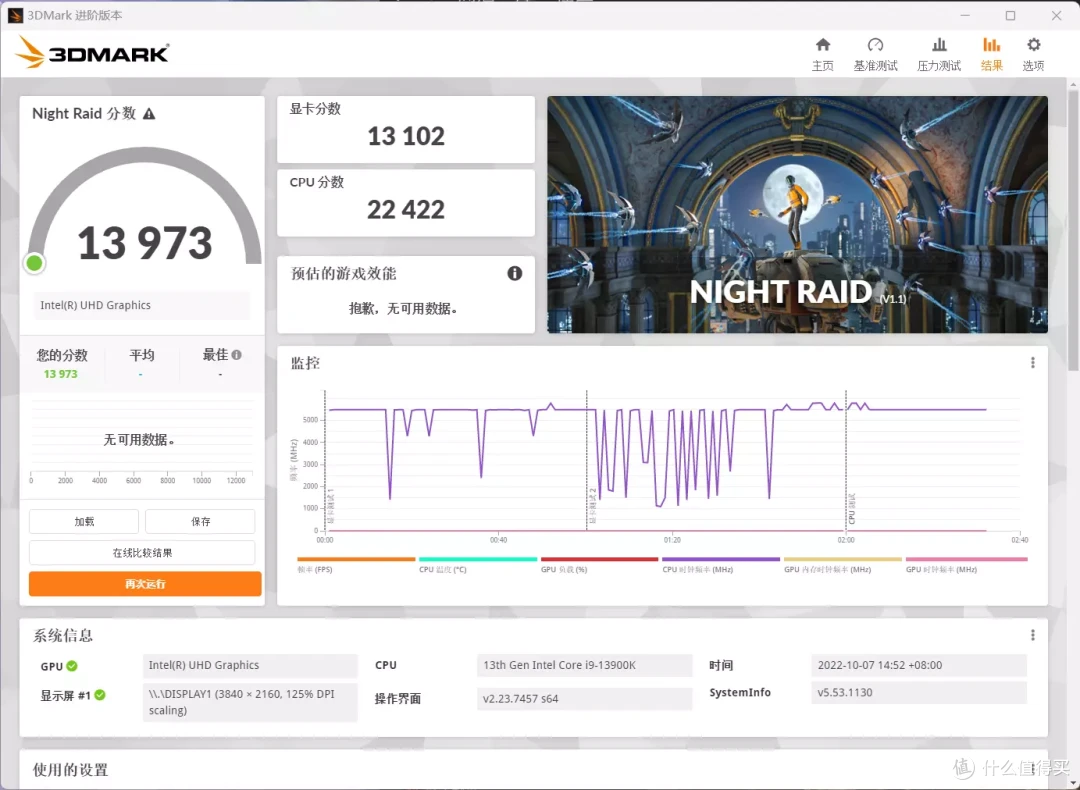Close the 3DMark window
The width and height of the screenshot is (1080, 790).
click(1057, 15)
